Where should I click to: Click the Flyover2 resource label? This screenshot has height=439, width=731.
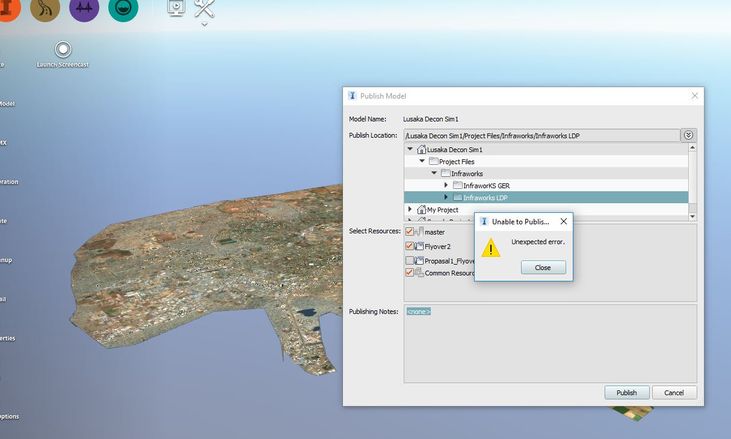(x=437, y=247)
